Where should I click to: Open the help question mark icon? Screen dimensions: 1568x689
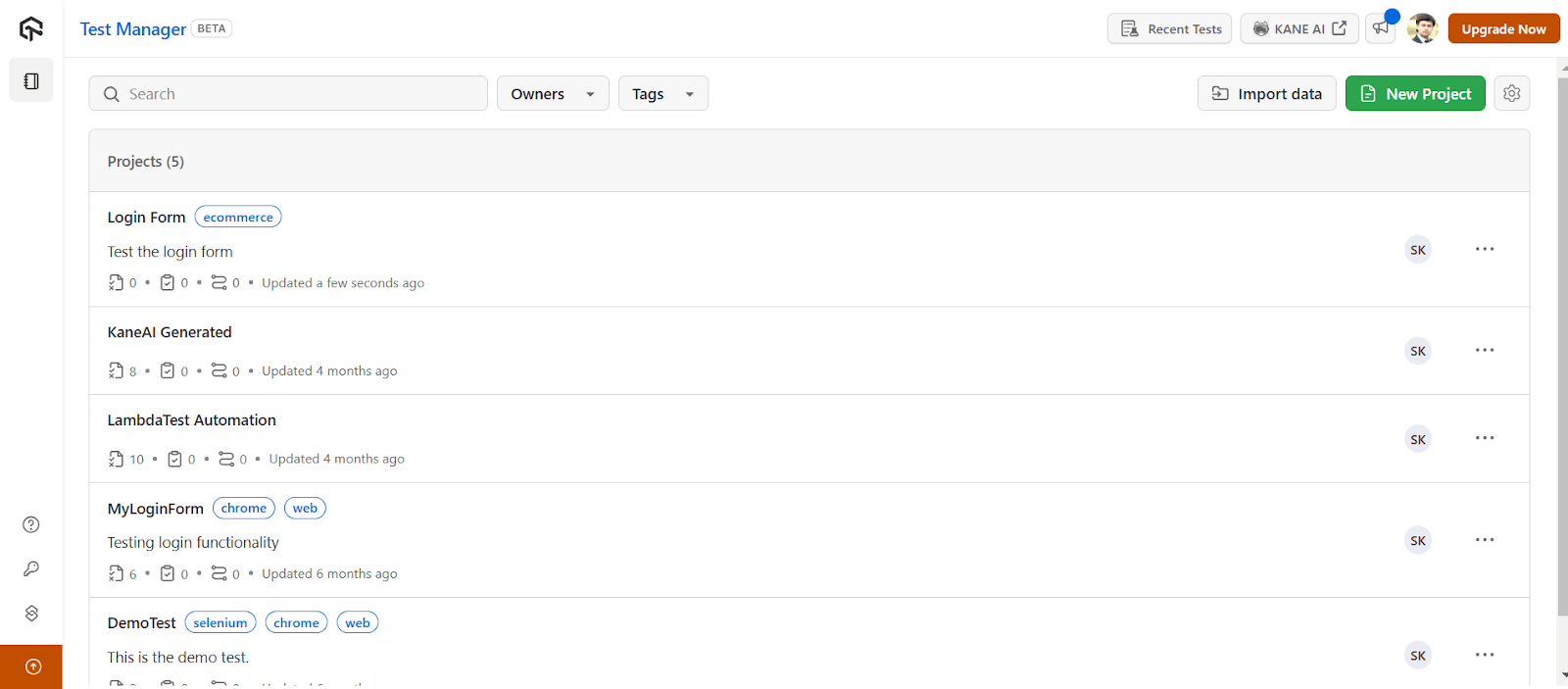(31, 524)
